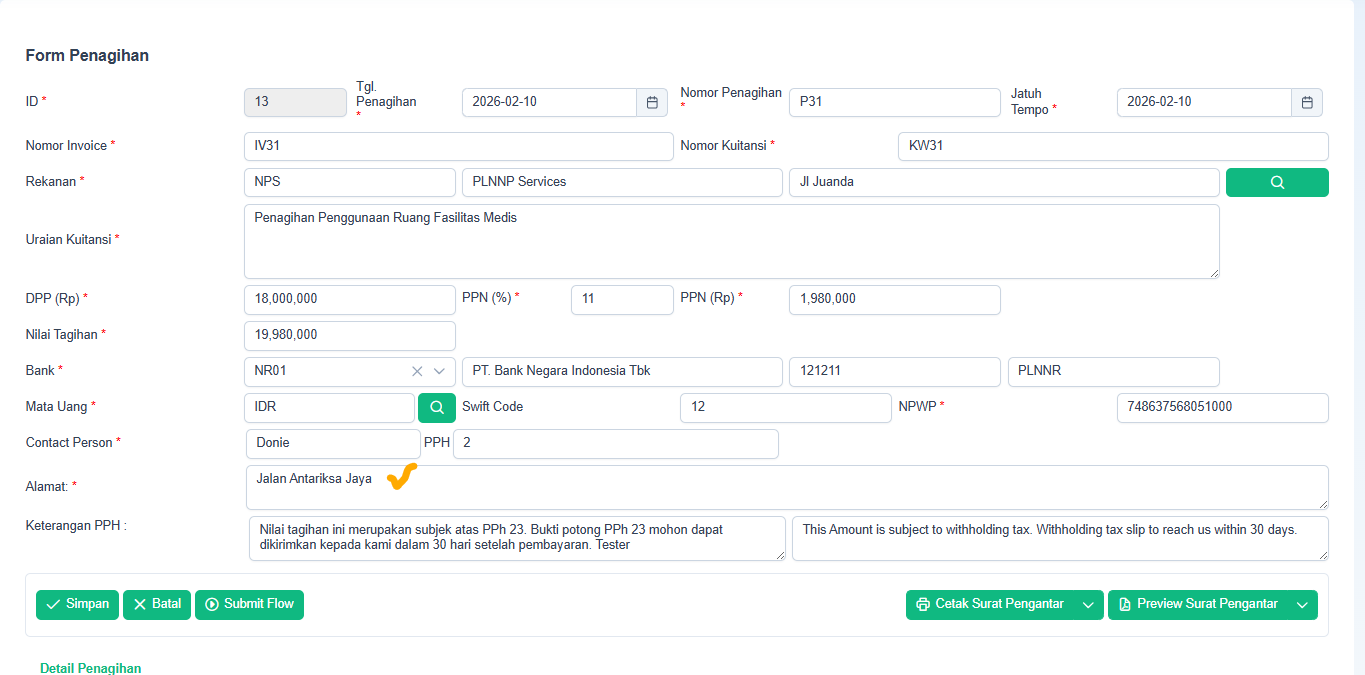Start the Submit Flow action
This screenshot has width=1365, height=675.
(249, 605)
